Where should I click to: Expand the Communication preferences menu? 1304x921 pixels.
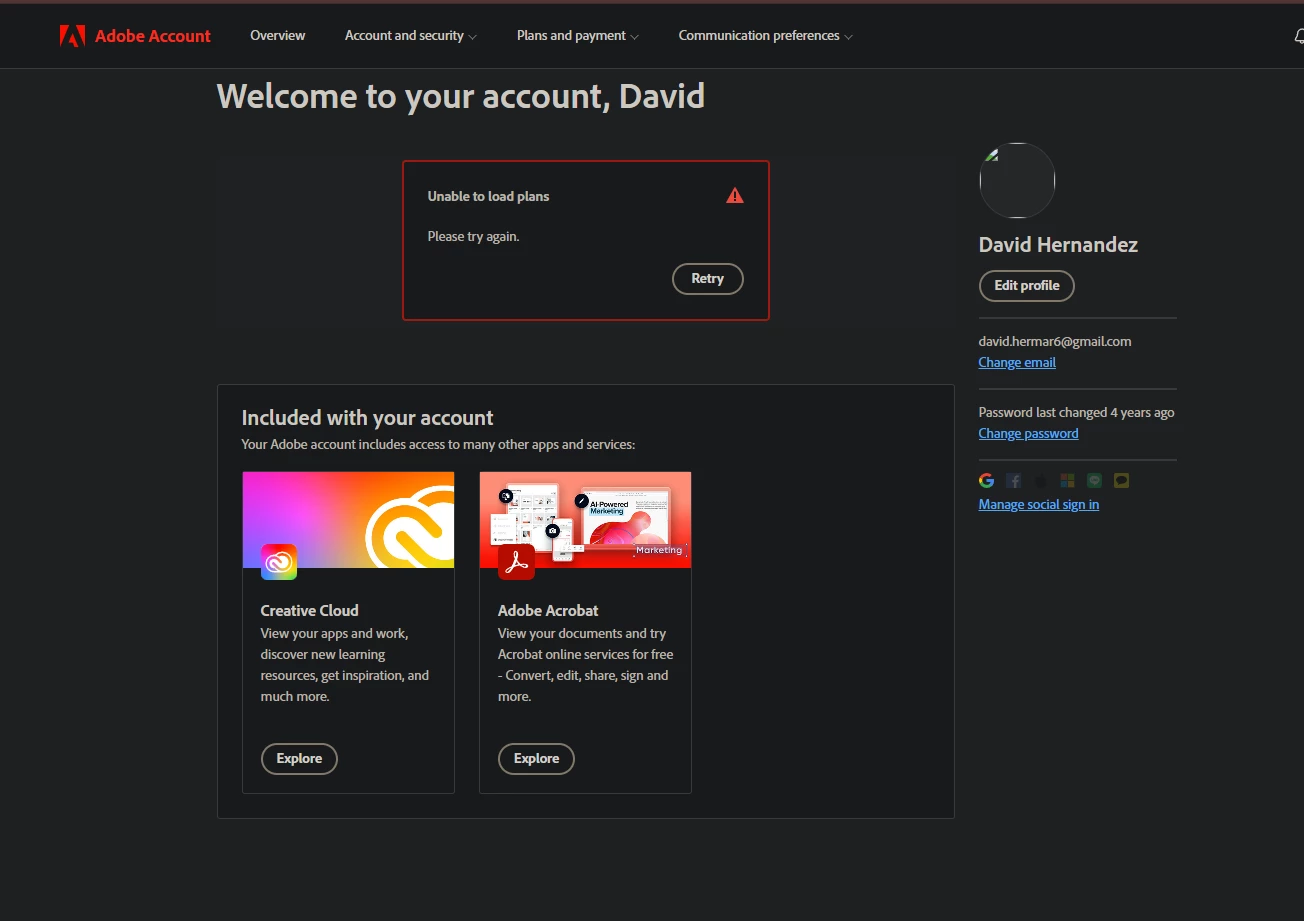pyautogui.click(x=766, y=35)
